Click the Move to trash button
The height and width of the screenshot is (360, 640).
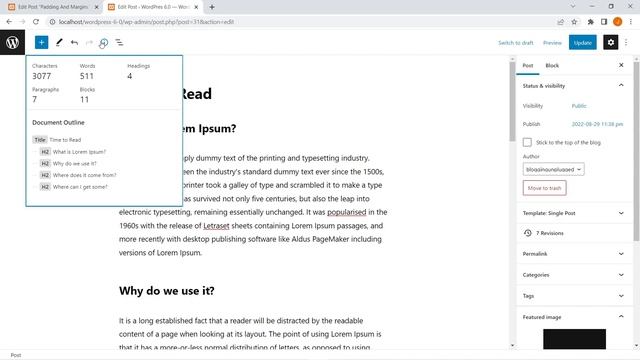(x=544, y=188)
